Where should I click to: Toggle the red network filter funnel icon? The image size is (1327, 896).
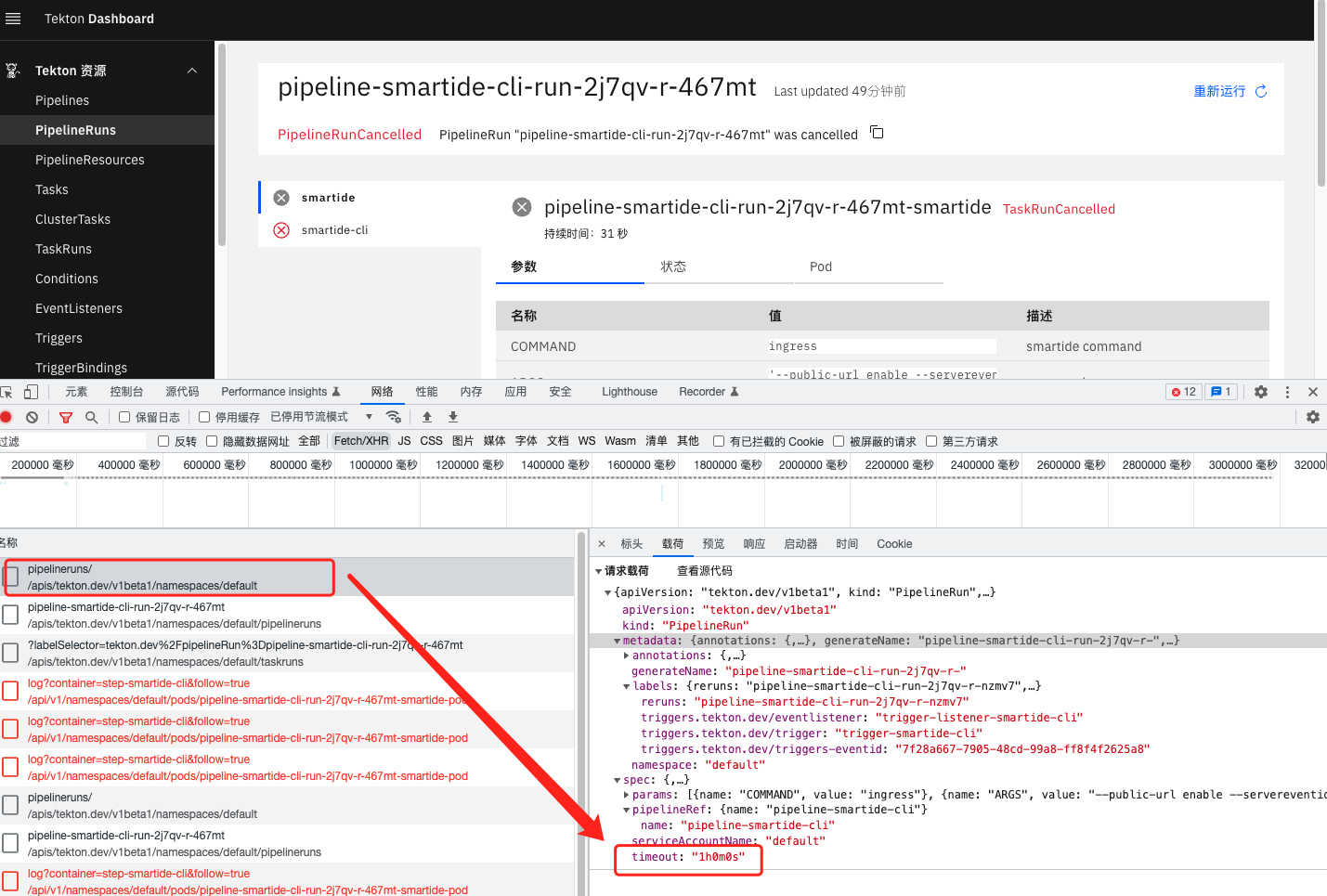point(66,418)
